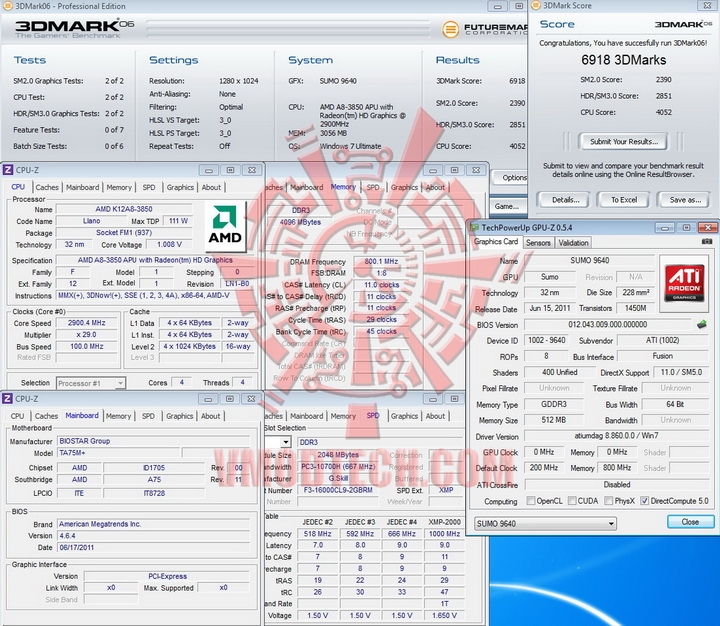Click the 6918 3DMarks score text

(x=624, y=60)
